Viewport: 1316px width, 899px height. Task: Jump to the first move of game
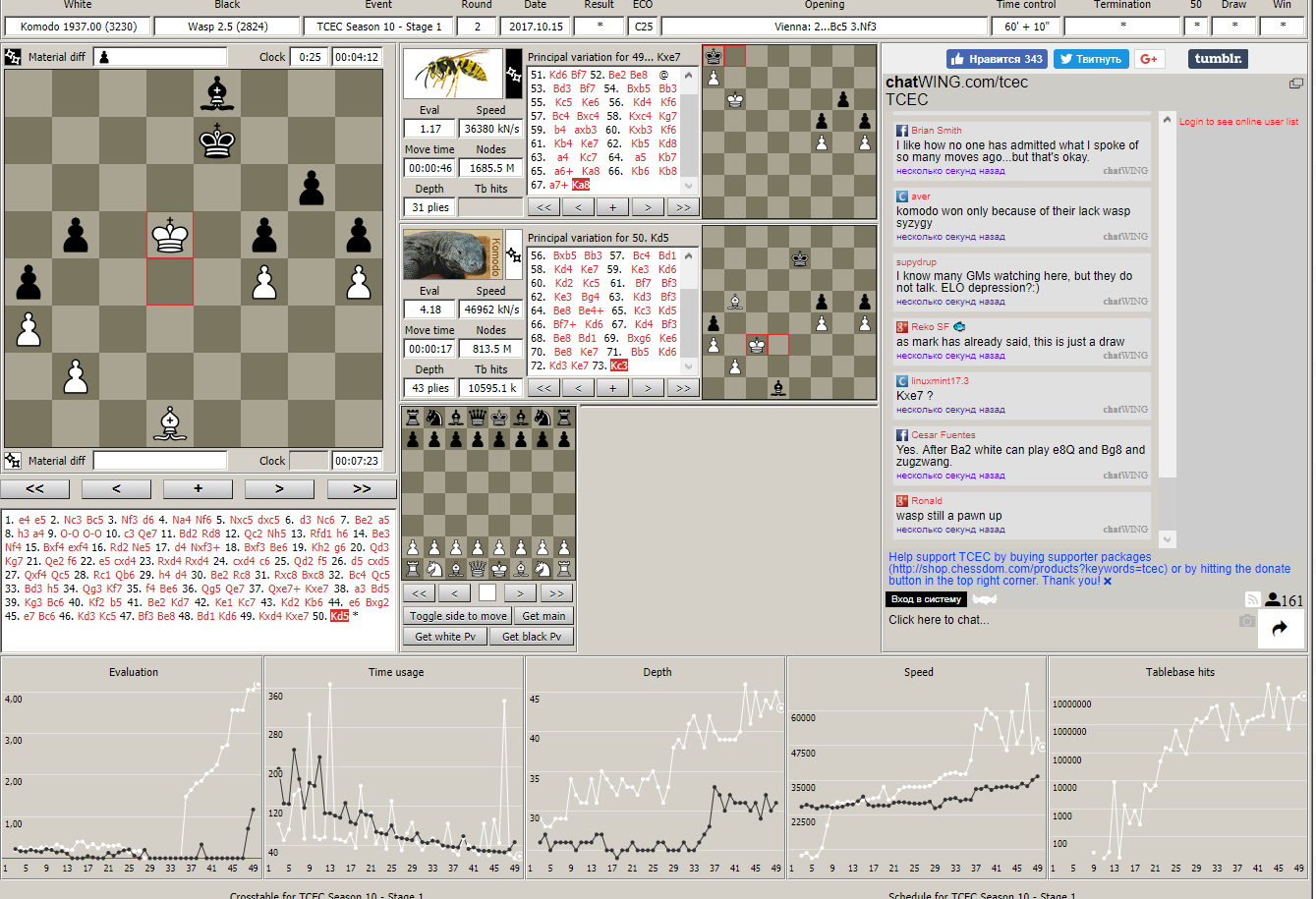point(34,488)
